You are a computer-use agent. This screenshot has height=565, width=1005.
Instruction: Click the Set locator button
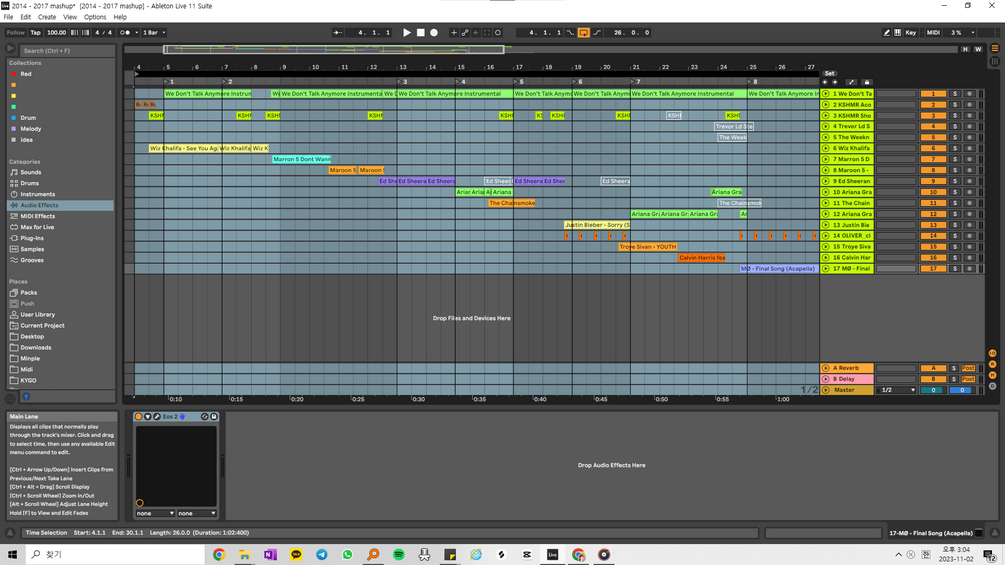(x=829, y=74)
